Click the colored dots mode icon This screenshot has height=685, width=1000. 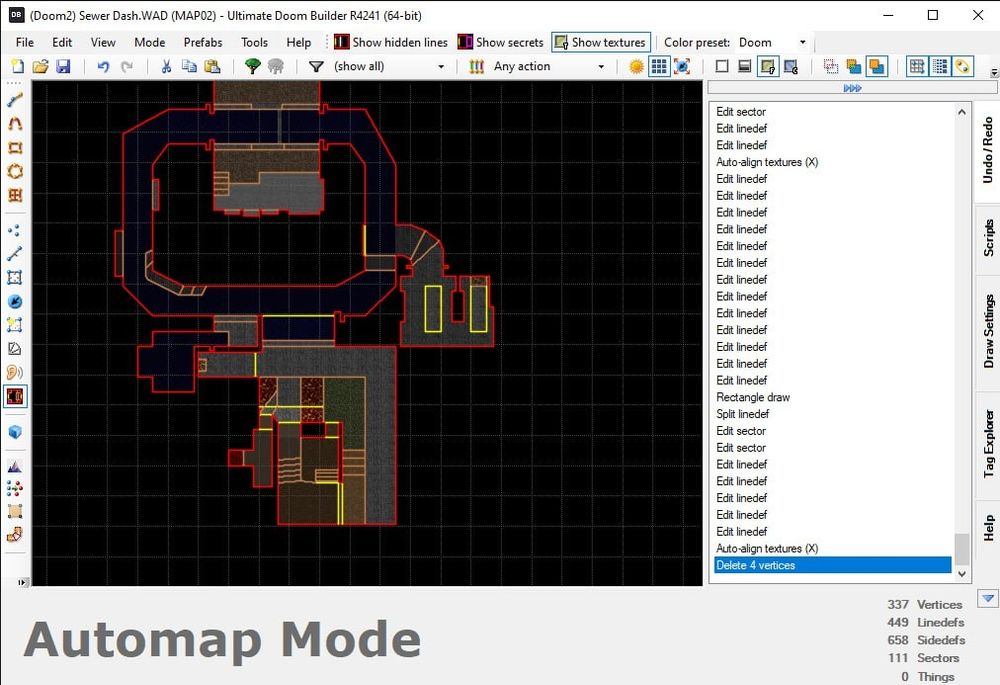pyautogui.click(x=15, y=489)
